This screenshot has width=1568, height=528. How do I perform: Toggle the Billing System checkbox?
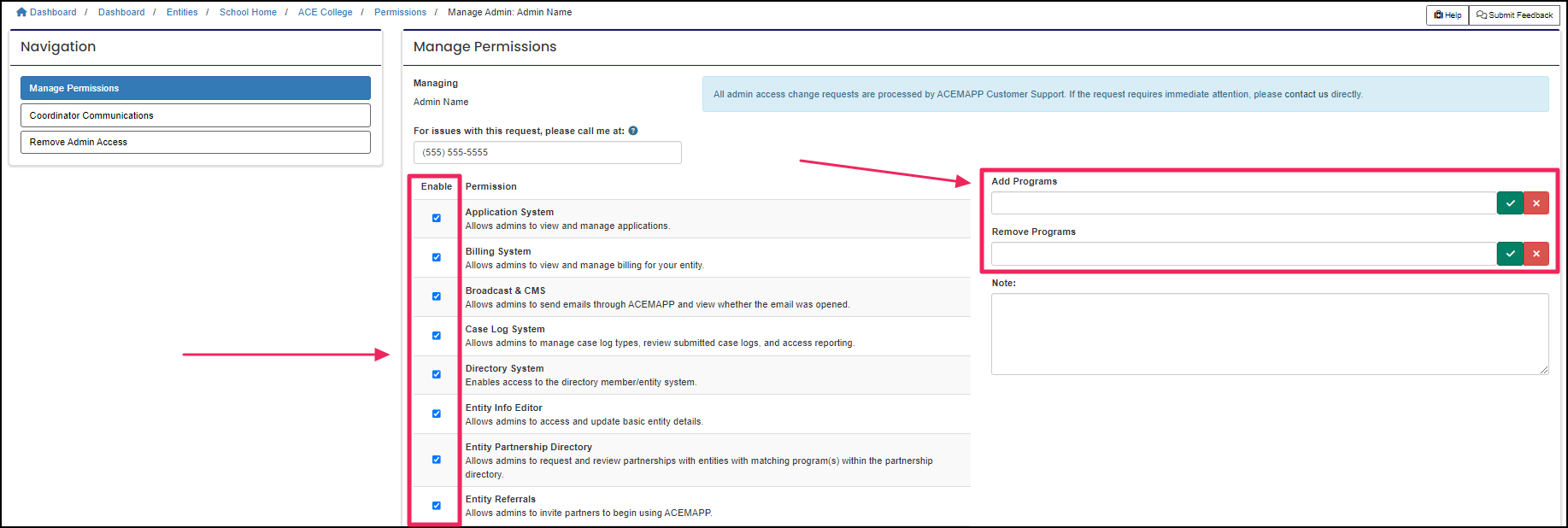437,257
